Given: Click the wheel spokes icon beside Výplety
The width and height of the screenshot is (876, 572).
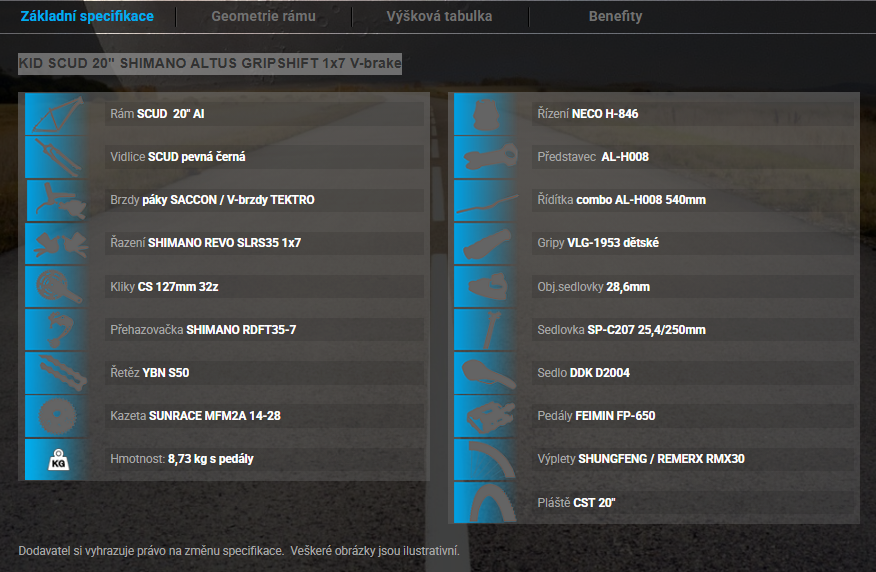Looking at the screenshot, I should tap(486, 459).
